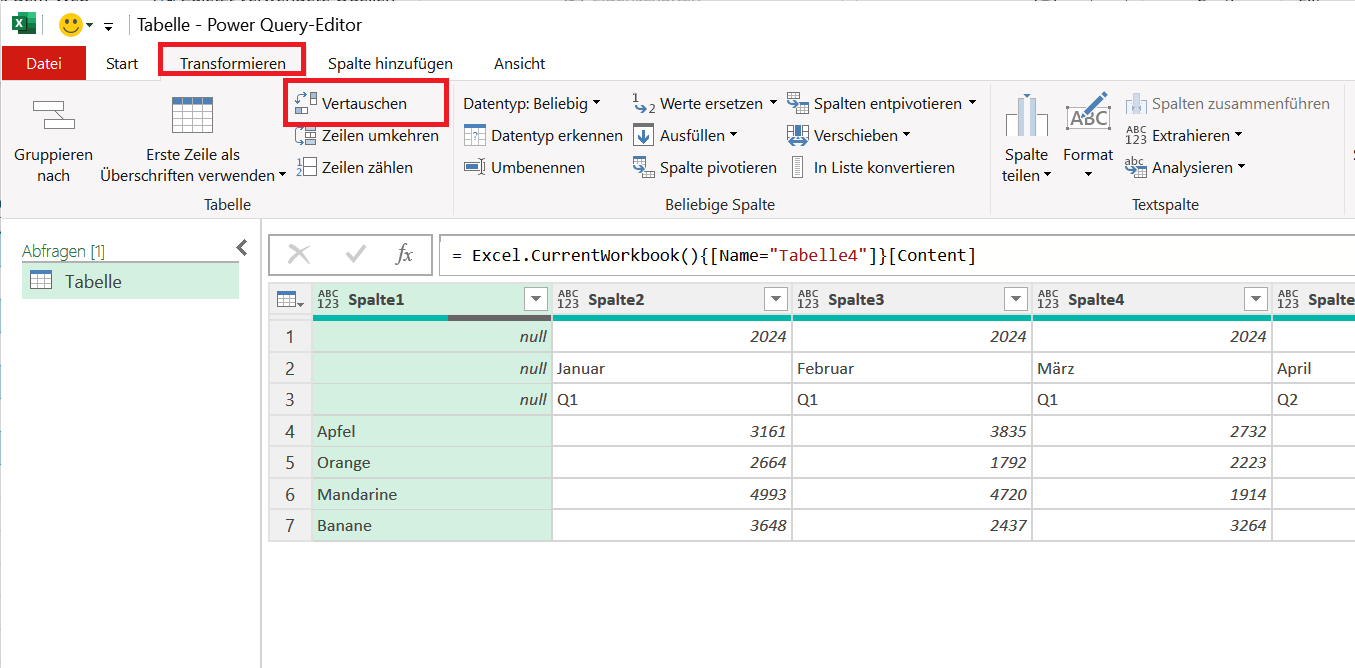Select the Tabelle query in Abfragen list

click(x=131, y=281)
